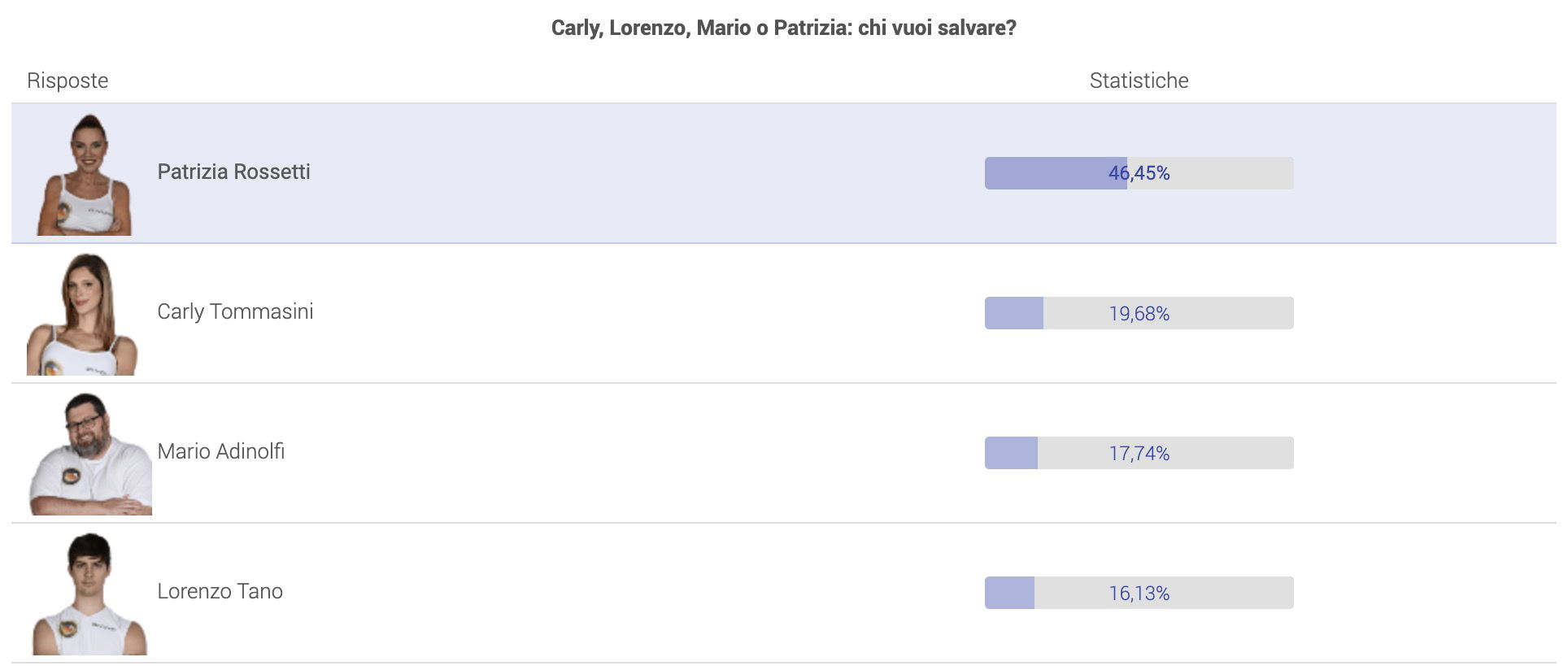Screen dimensions: 1568x670
Task: Select the Patrizia Rossetti name label
Action: pyautogui.click(x=233, y=172)
